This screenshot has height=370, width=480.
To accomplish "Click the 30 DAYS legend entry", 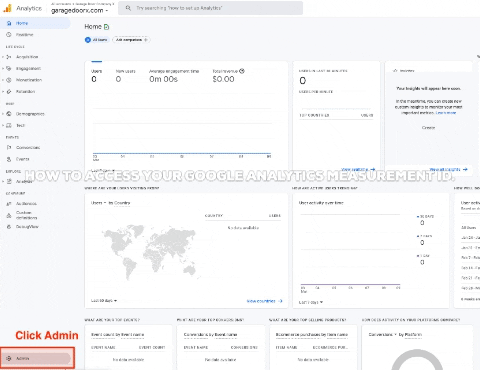I will (x=425, y=220).
